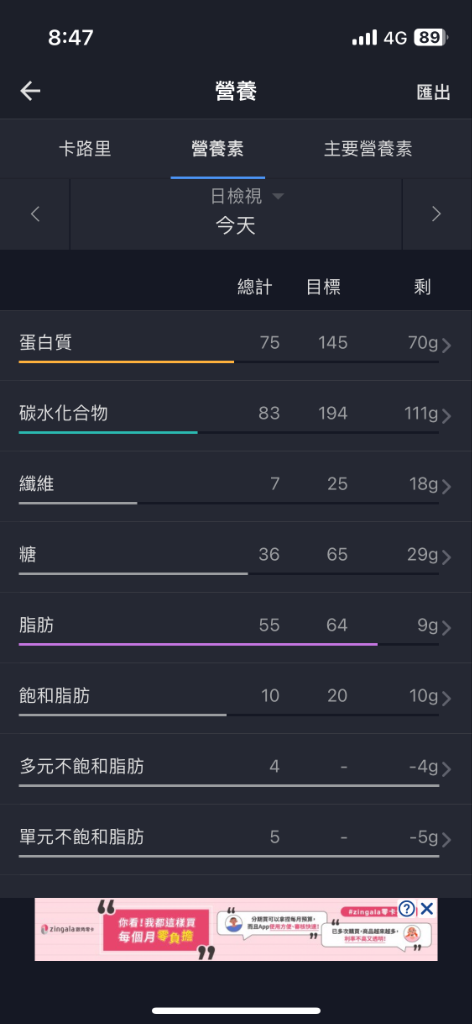
Task: Close the zingala ad banner
Action: point(427,908)
